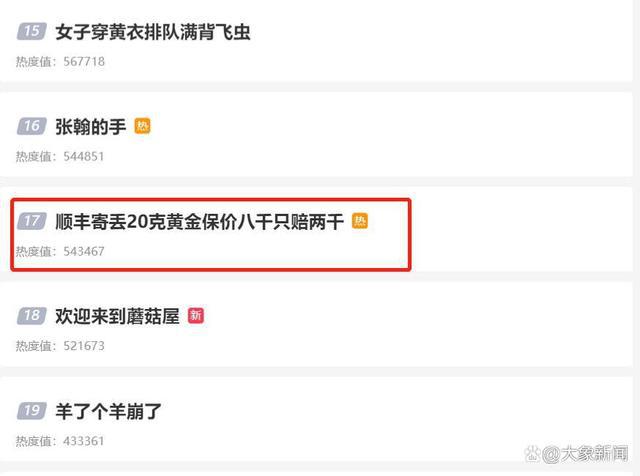Click the rank 16 number badge
This screenshot has width=640, height=476.
click(31, 126)
